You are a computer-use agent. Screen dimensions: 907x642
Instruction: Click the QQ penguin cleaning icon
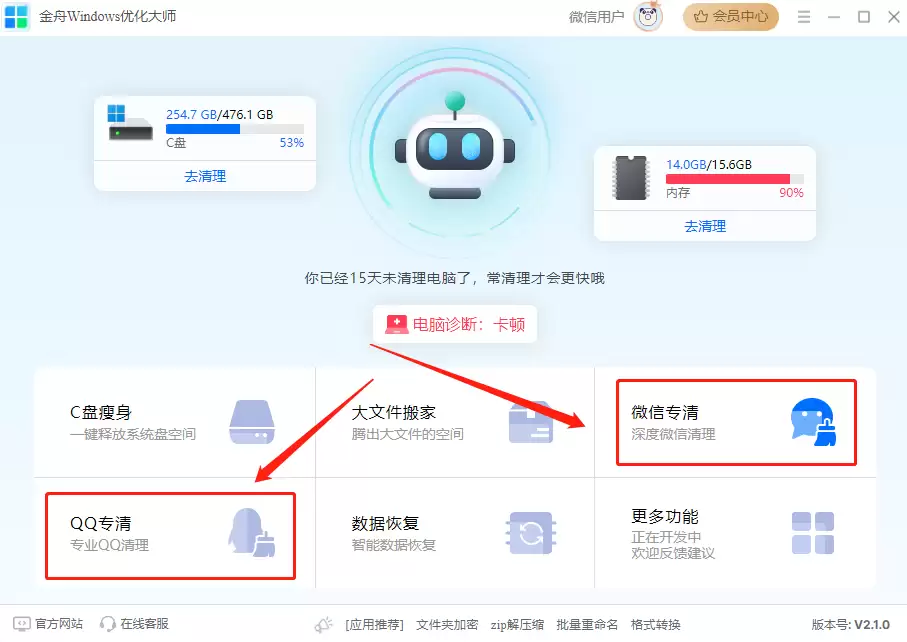(x=252, y=533)
